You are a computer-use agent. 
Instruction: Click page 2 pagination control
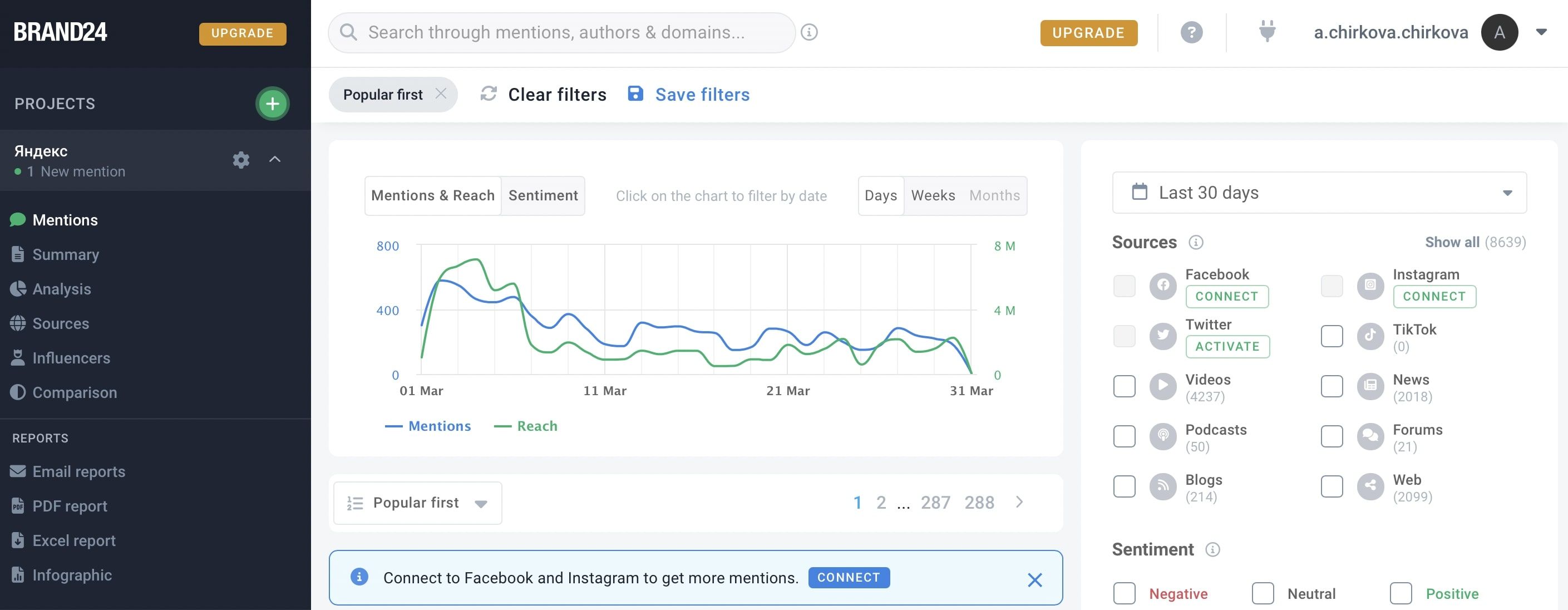(880, 502)
